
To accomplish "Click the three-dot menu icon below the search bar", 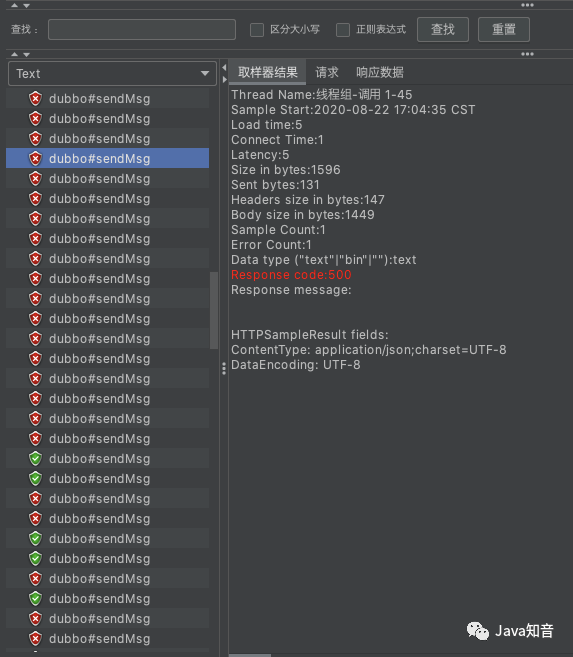I will [527, 54].
